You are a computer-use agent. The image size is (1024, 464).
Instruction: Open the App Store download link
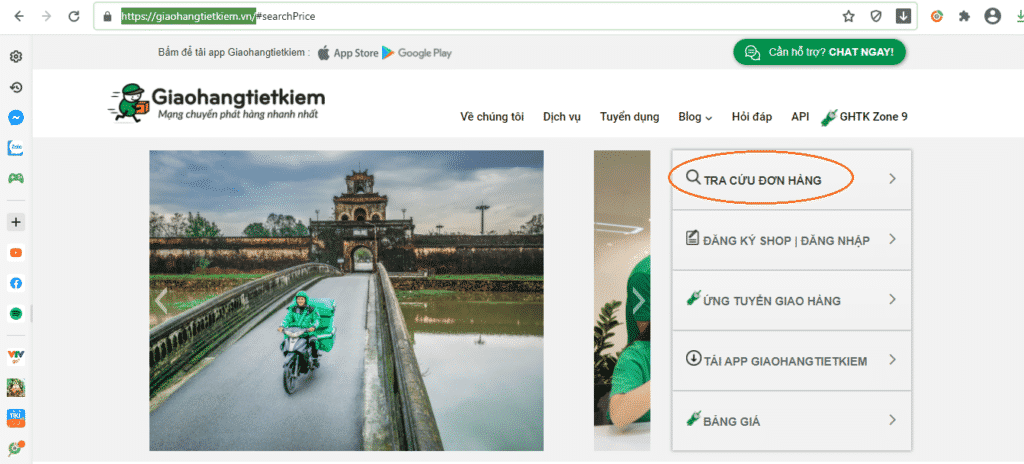tap(348, 53)
